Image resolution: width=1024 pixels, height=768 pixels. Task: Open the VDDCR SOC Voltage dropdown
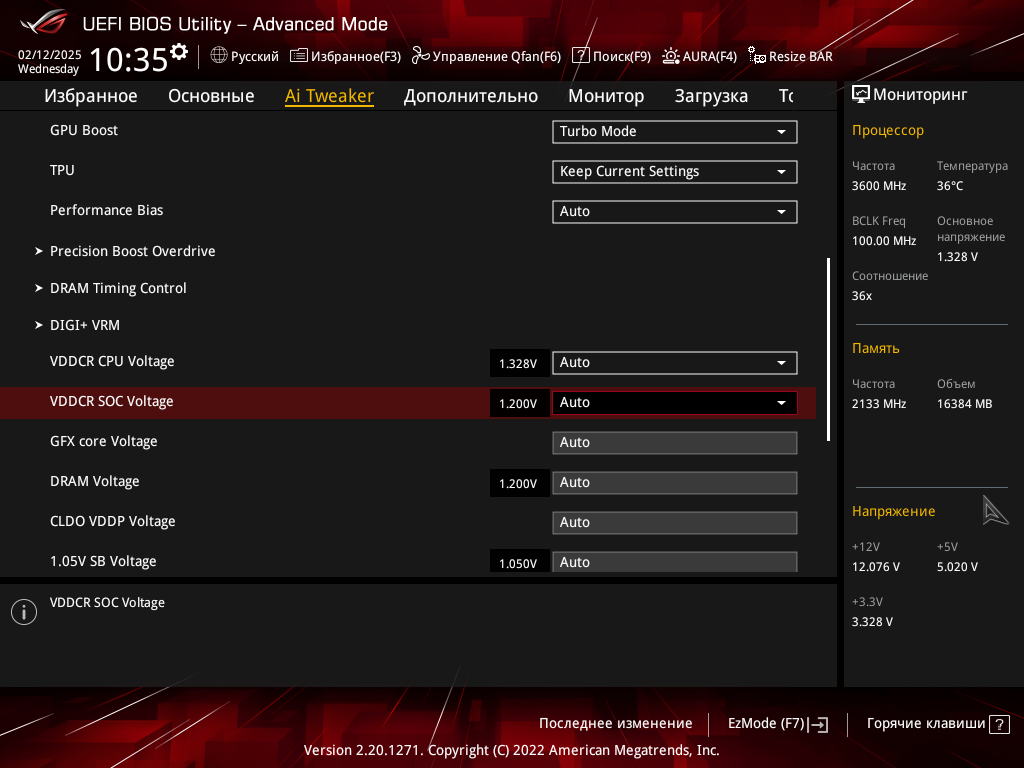pyautogui.click(x=675, y=402)
